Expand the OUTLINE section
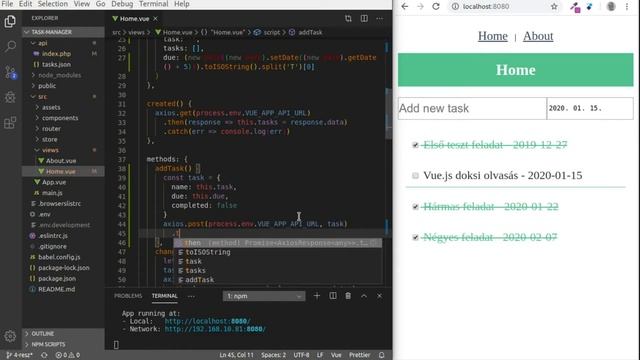The width and height of the screenshot is (640, 360). point(63,333)
